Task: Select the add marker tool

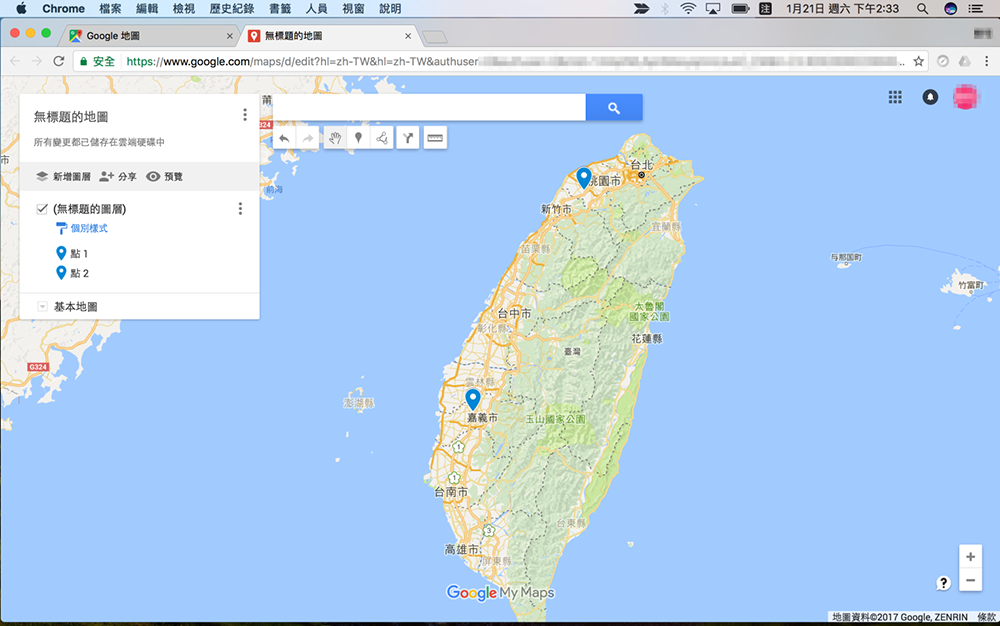Action: click(358, 138)
